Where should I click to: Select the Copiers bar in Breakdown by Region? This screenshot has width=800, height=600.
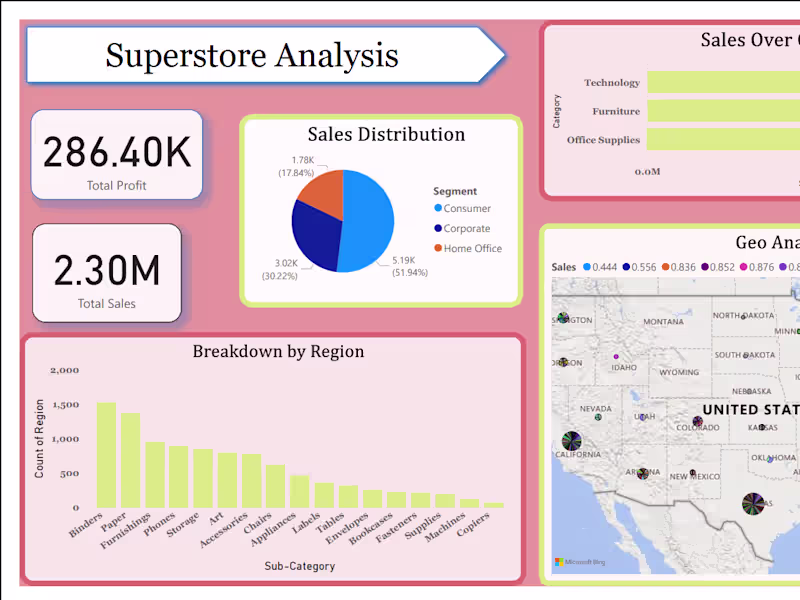pos(492,503)
